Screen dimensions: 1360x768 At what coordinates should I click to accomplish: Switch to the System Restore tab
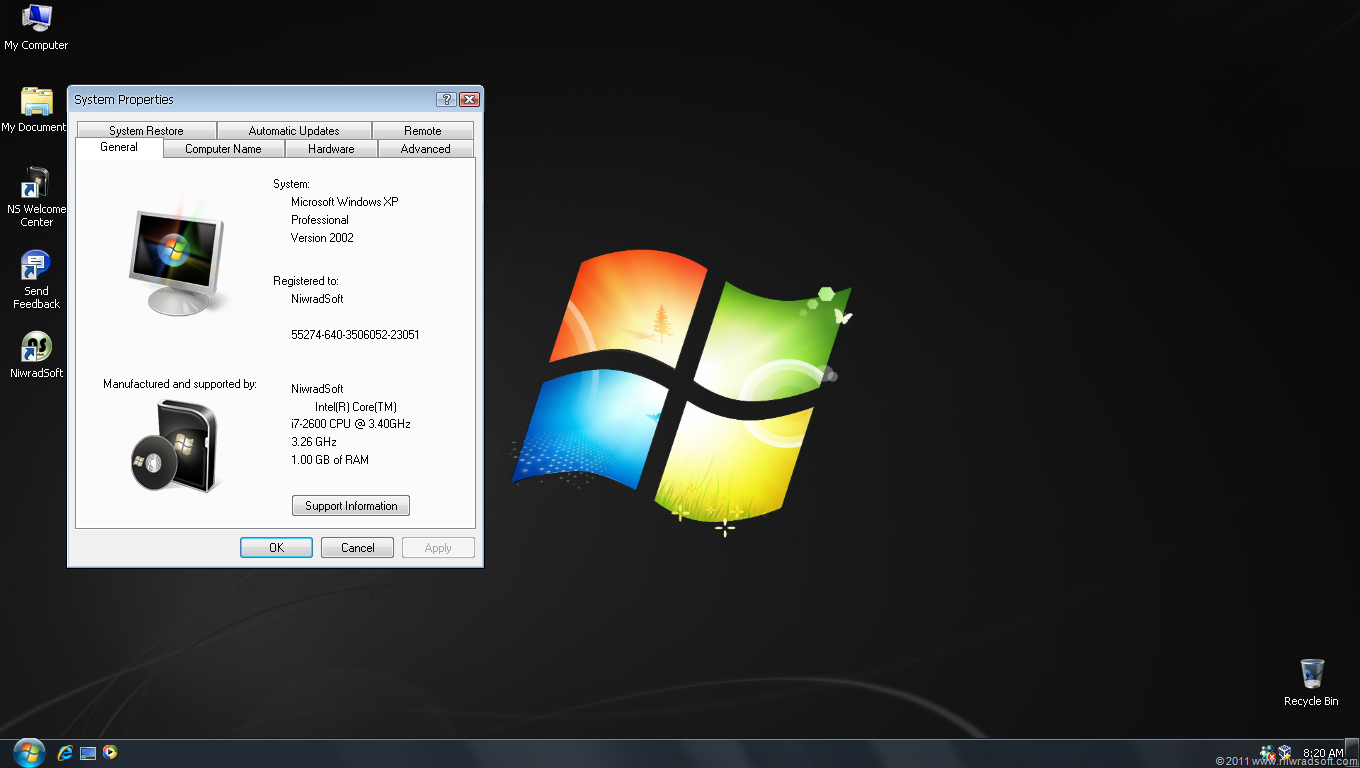point(146,131)
